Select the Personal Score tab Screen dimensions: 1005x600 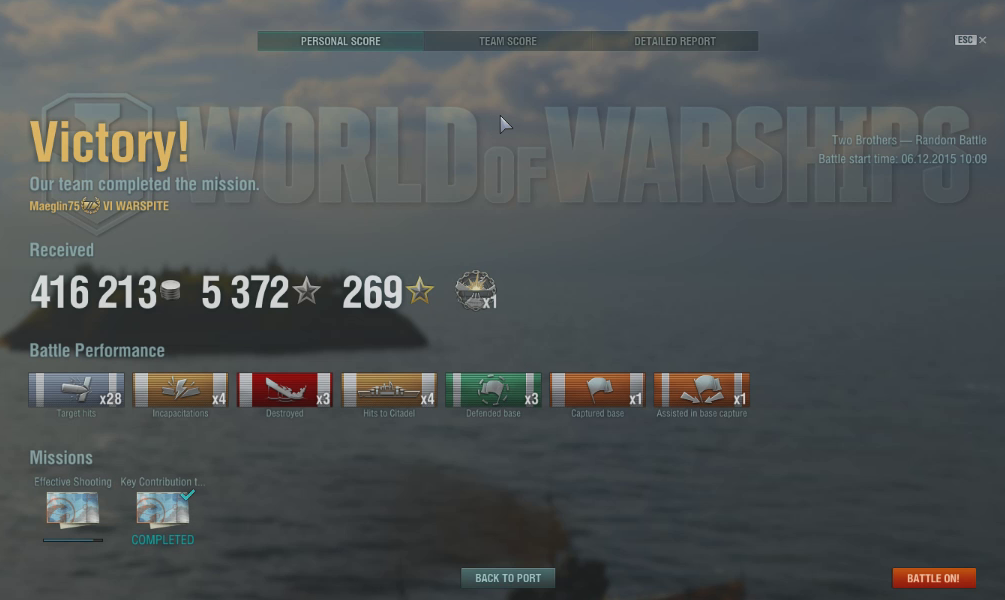coord(340,41)
